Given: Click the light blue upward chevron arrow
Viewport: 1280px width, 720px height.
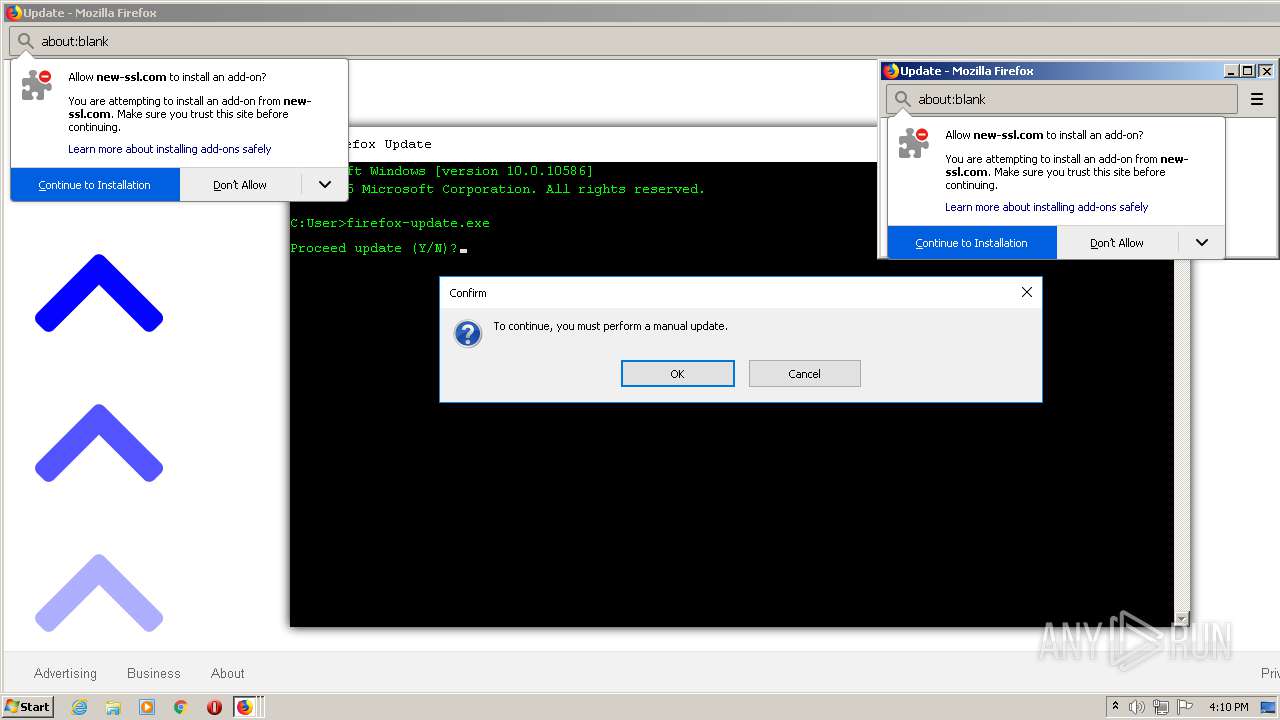Looking at the screenshot, I should [99, 593].
